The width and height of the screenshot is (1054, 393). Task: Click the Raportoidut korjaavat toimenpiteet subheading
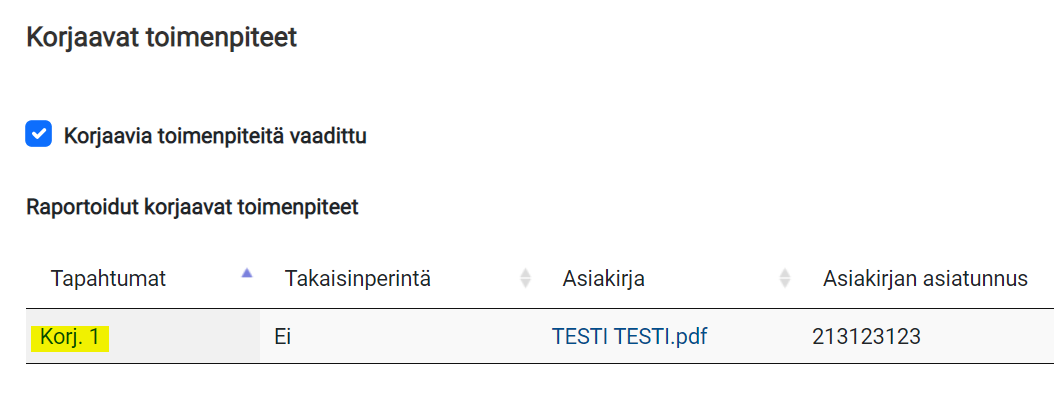[192, 208]
